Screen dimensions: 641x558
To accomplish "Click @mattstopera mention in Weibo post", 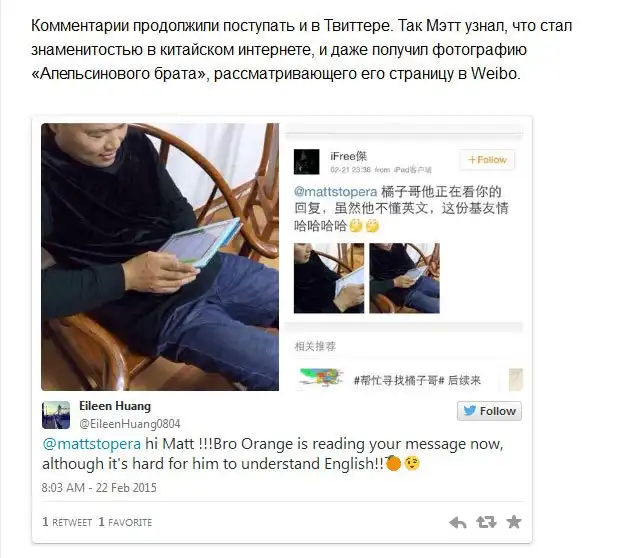I will click(x=335, y=192).
